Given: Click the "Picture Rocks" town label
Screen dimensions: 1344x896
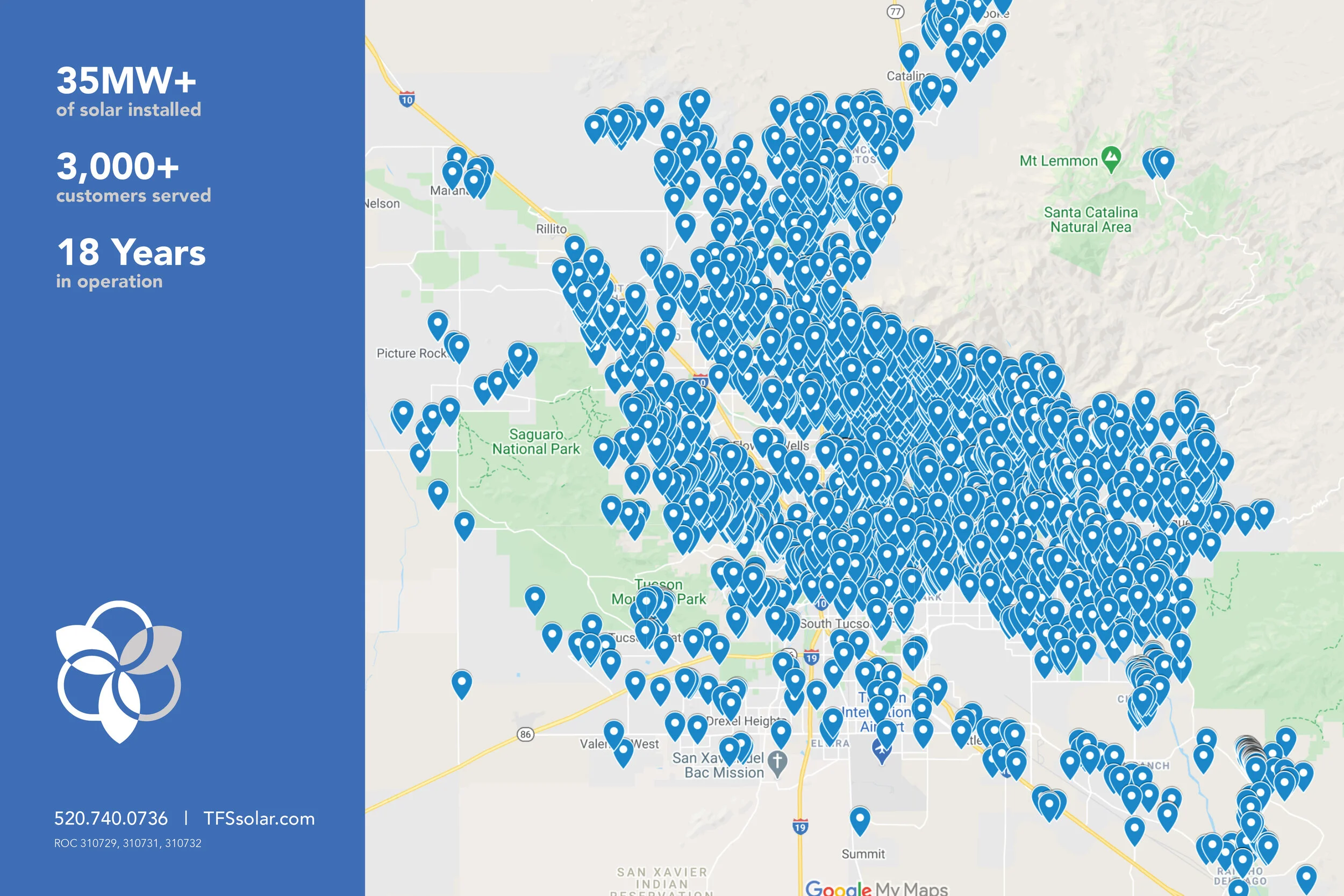Looking at the screenshot, I should pos(412,353).
